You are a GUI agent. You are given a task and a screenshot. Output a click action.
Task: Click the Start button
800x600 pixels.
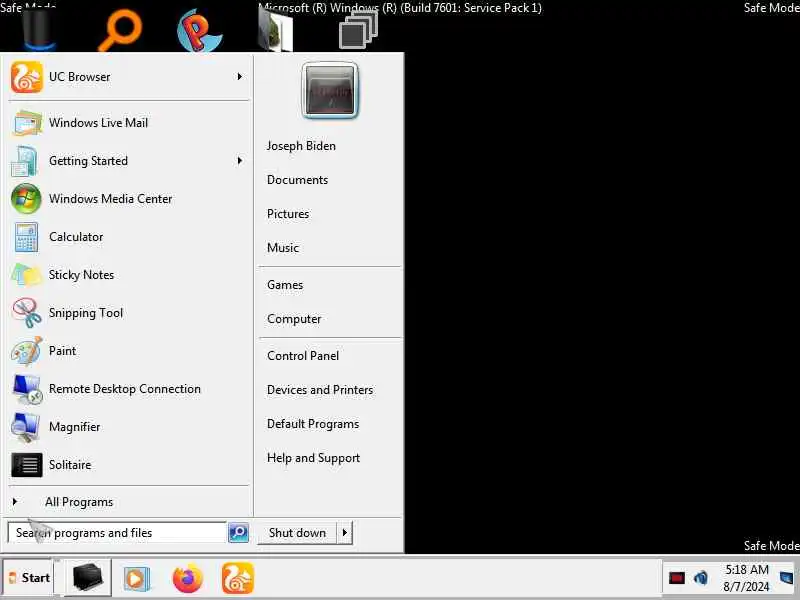29,578
